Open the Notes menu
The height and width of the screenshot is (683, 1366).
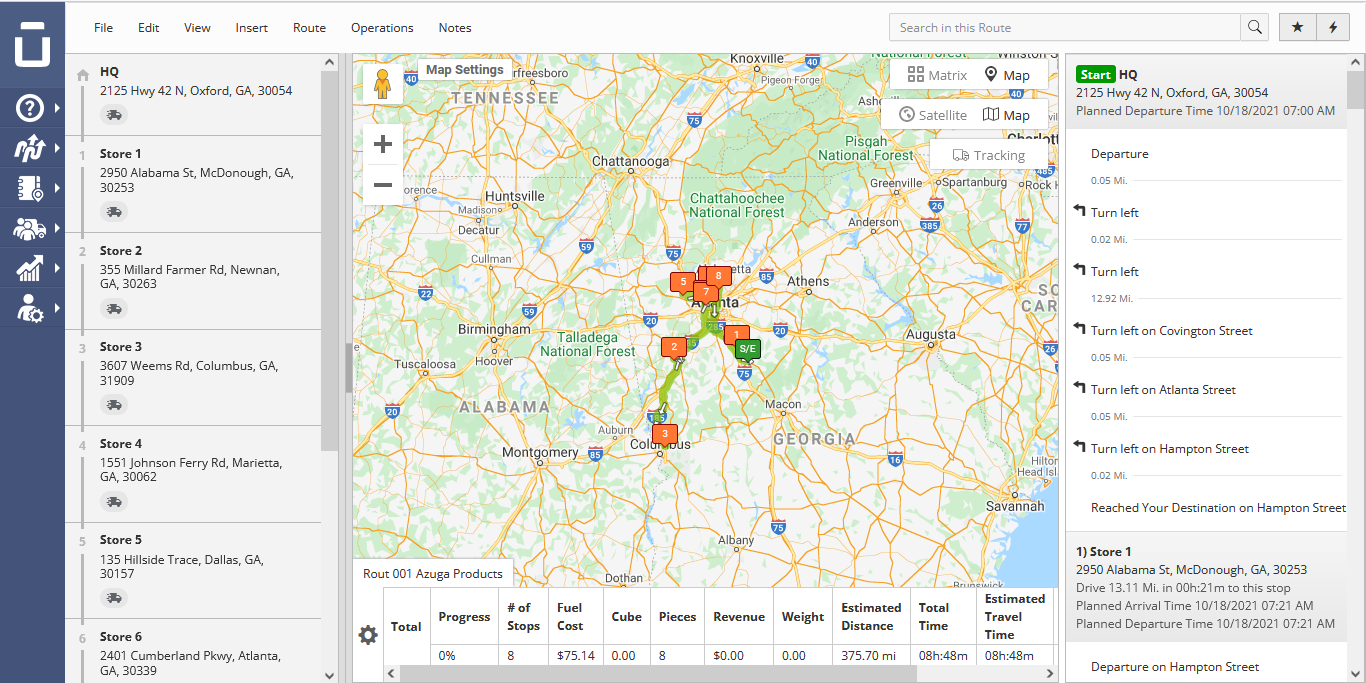tap(455, 27)
